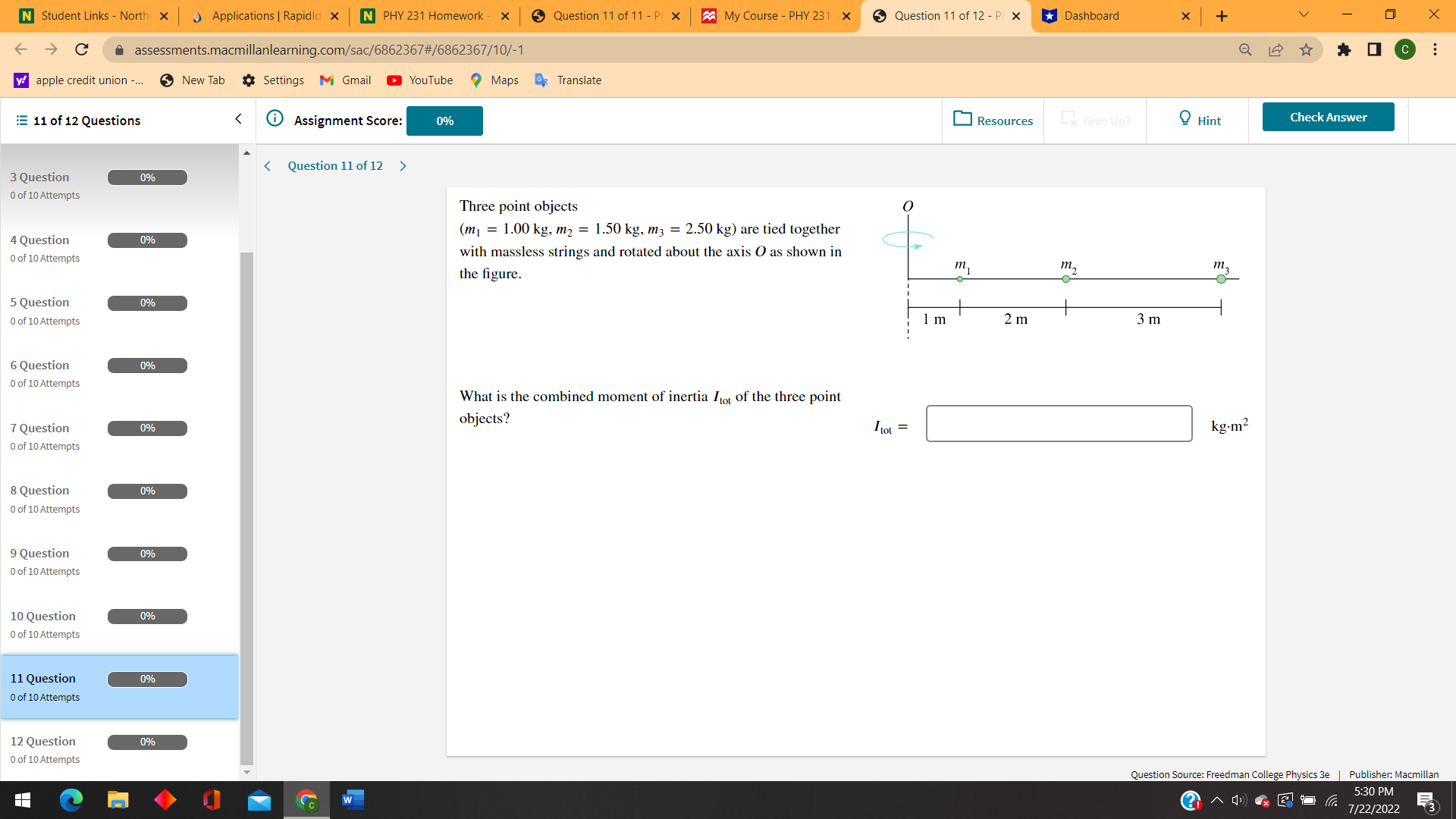The height and width of the screenshot is (819, 1456).
Task: Expand hidden icons in the system tray
Action: [x=1216, y=800]
